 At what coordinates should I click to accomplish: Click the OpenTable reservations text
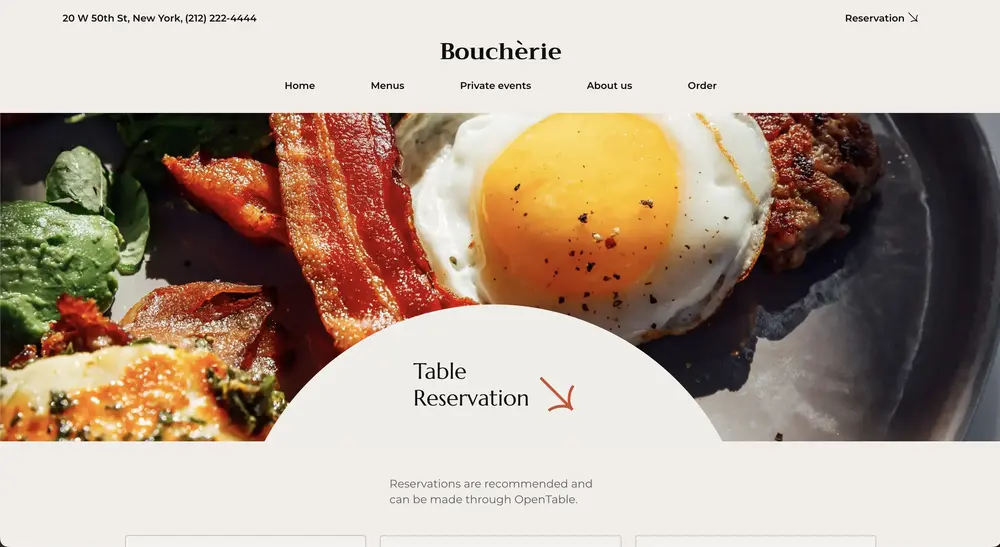[491, 492]
